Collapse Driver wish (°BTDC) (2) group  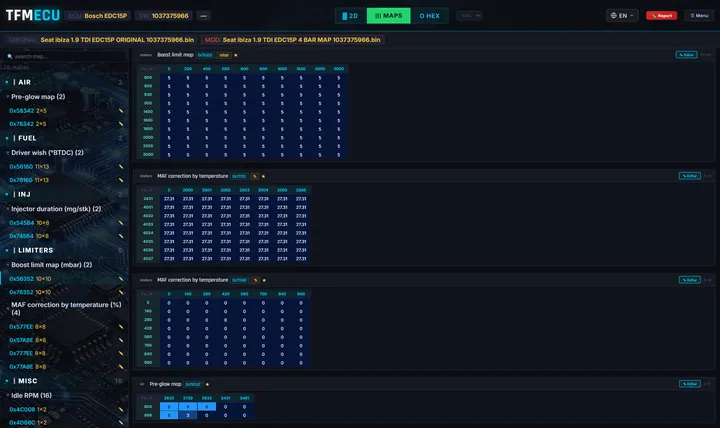click(x=8, y=153)
